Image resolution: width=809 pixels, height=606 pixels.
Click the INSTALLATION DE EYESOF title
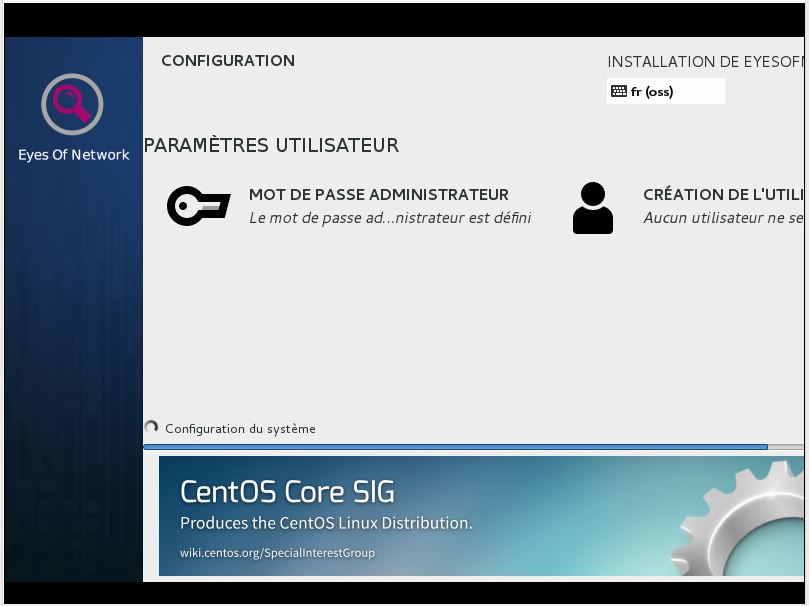[705, 62]
